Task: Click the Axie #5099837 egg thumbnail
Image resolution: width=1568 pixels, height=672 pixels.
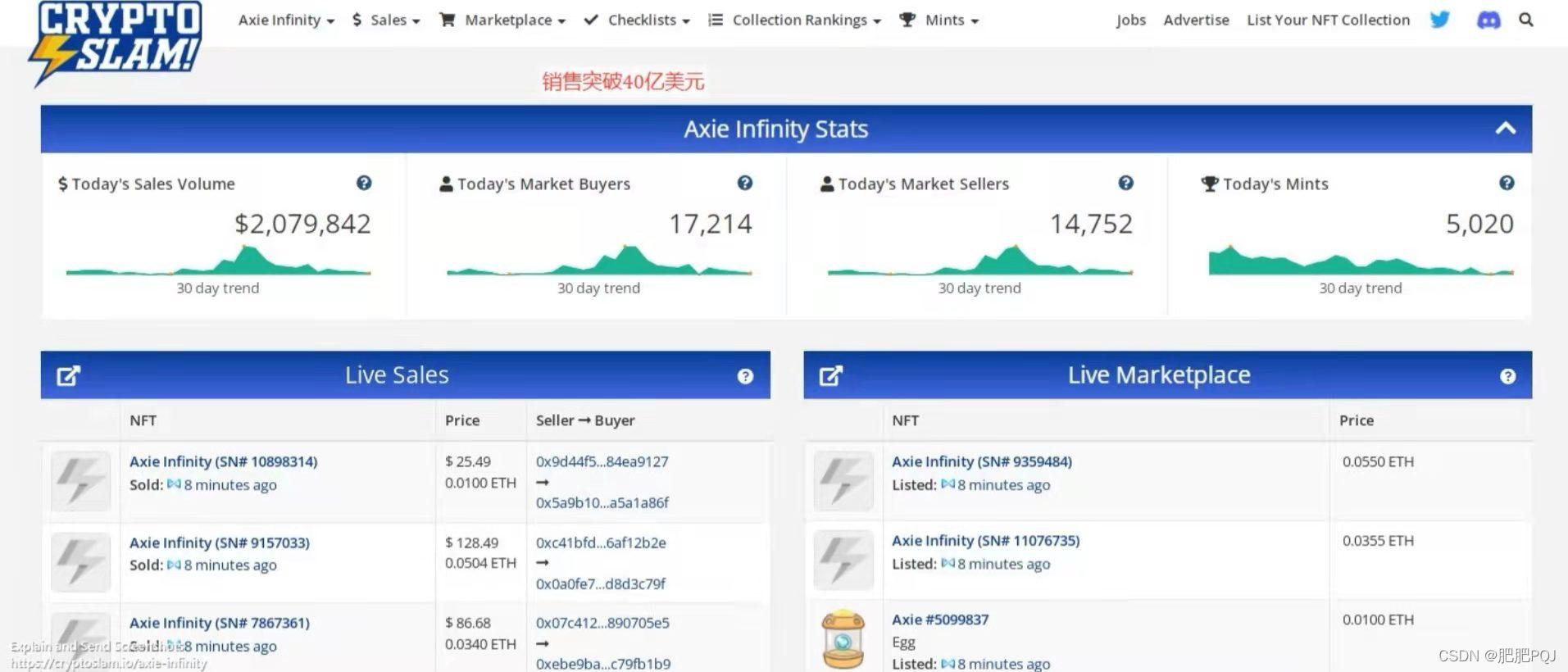Action: [843, 639]
